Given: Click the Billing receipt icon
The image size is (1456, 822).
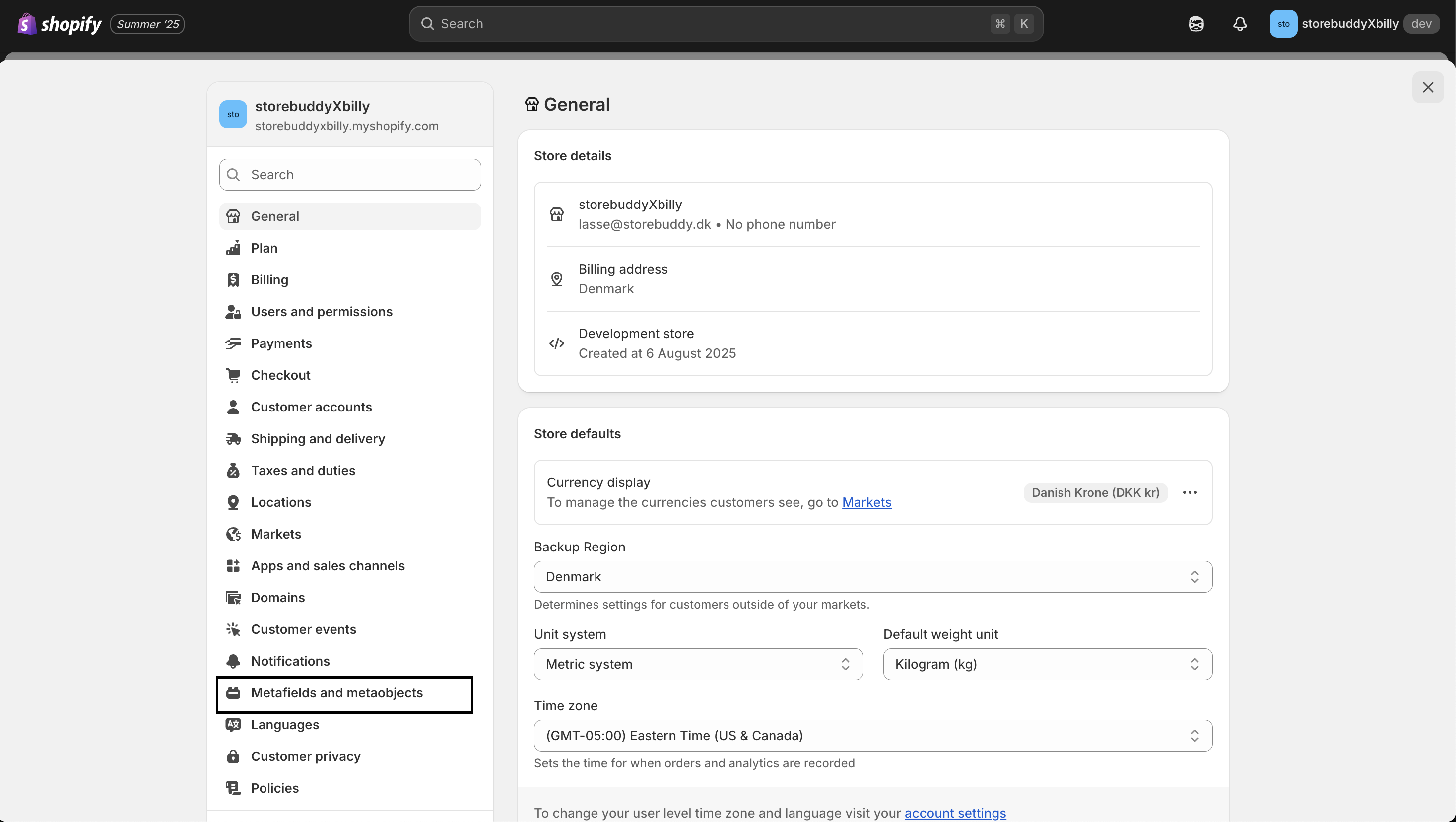Looking at the screenshot, I should pos(233,280).
